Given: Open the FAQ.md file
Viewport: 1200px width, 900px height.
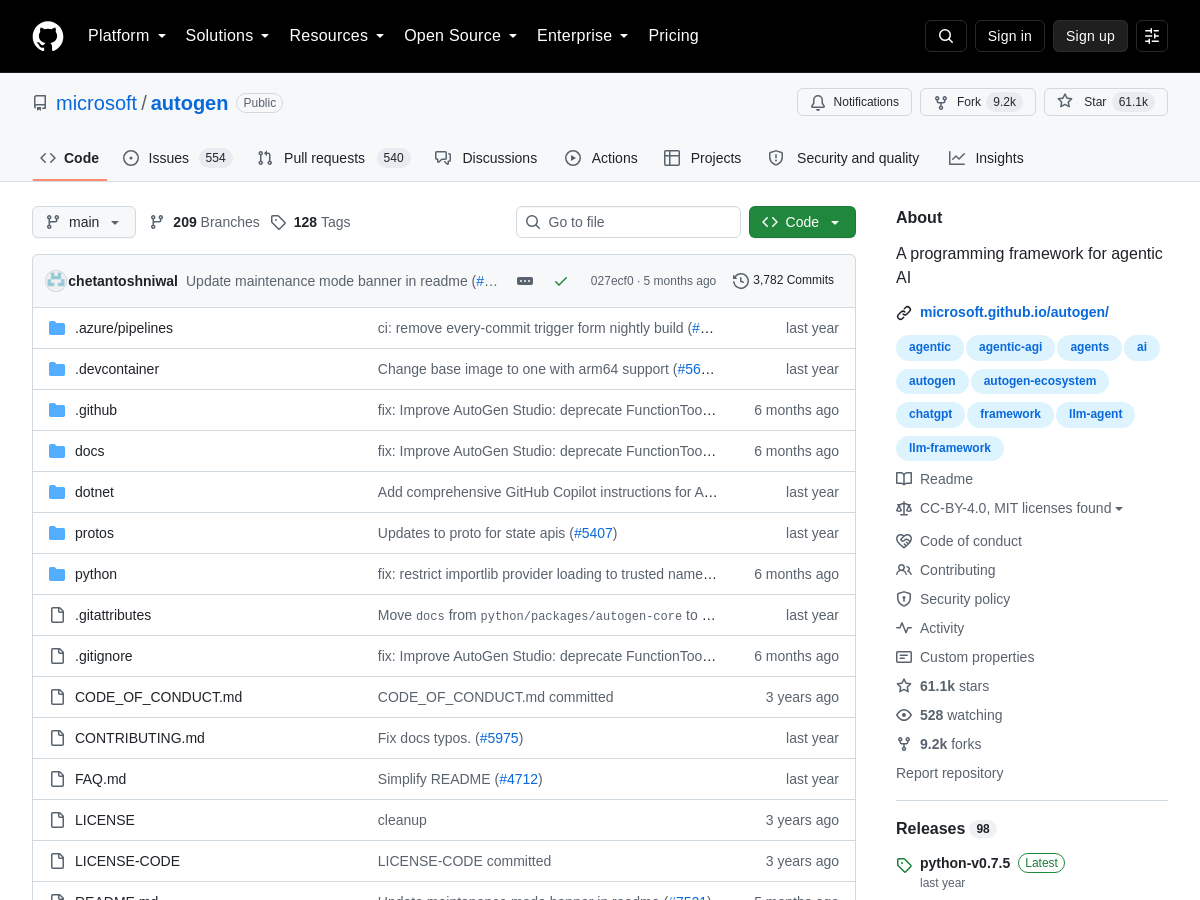Looking at the screenshot, I should click(x=100, y=779).
